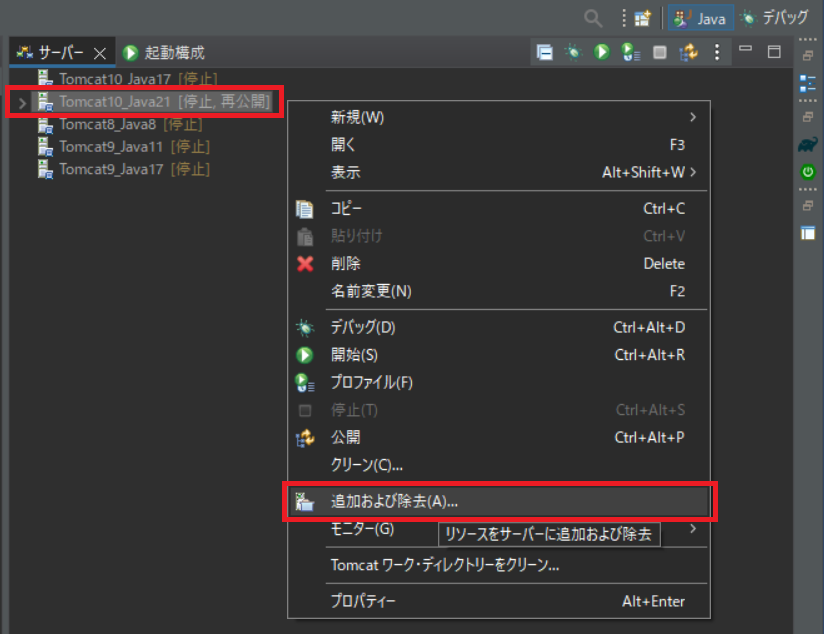This screenshot has width=824, height=634.
Task: Expand the Tomcat10_Java21 server node
Action: click(x=22, y=103)
